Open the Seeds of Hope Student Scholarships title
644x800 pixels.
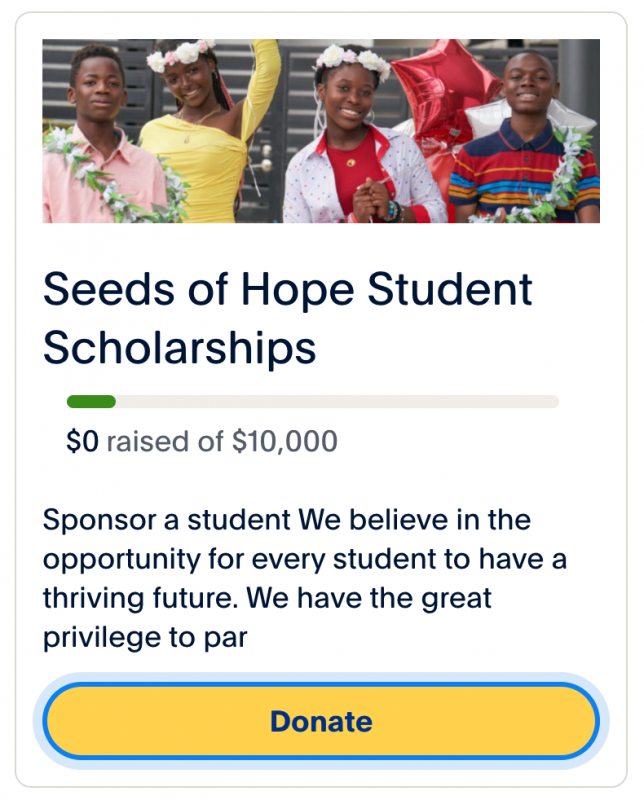click(288, 318)
